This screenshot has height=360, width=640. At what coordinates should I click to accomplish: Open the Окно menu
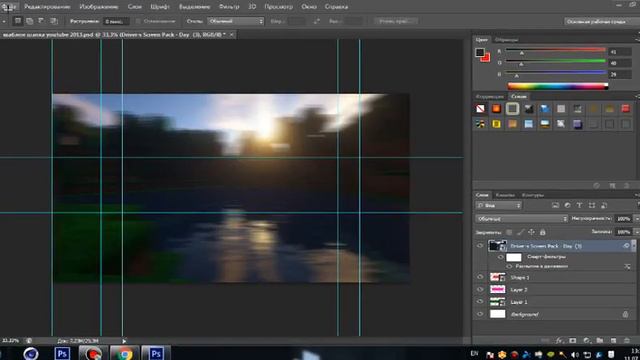(x=309, y=7)
